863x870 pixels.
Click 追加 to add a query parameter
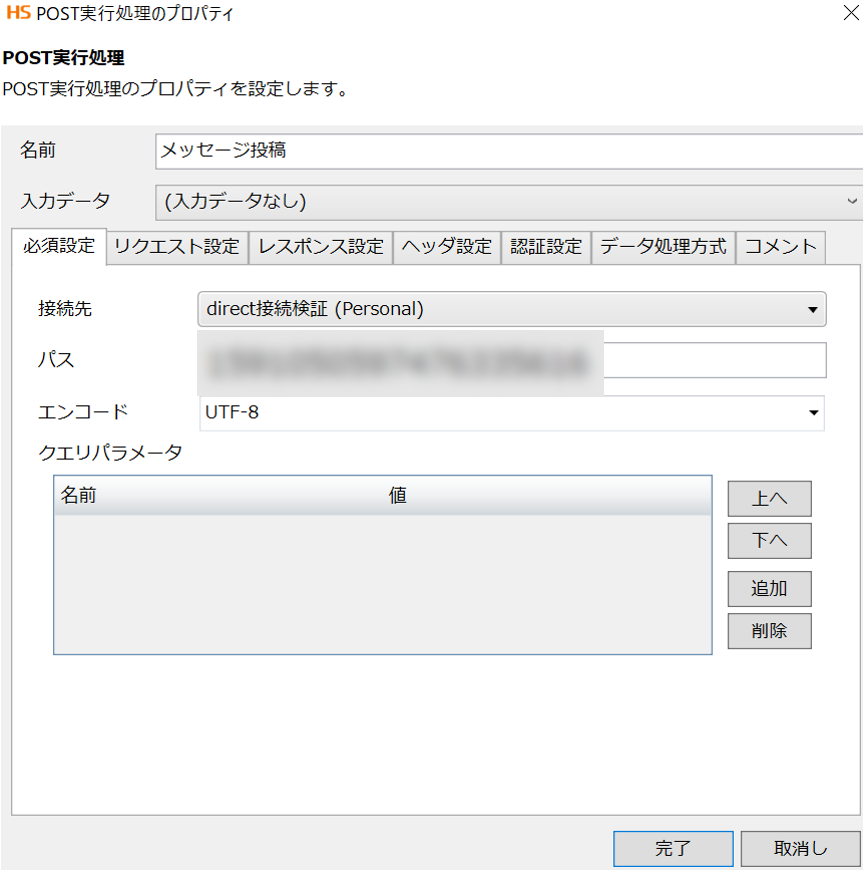click(x=769, y=589)
